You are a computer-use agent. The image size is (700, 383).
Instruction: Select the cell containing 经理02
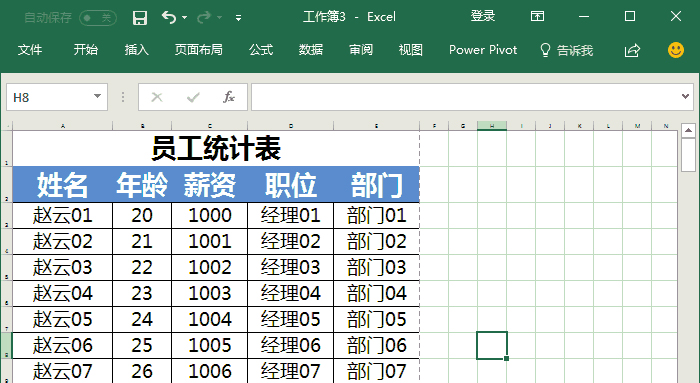tap(291, 241)
